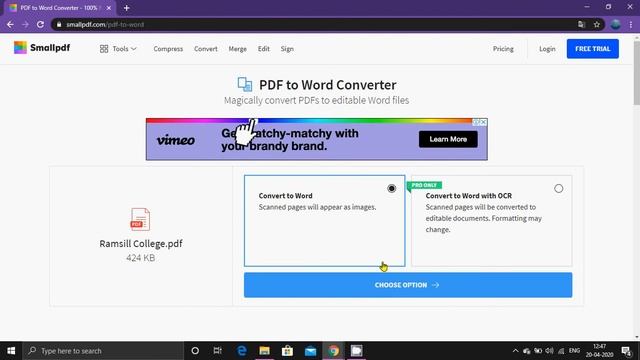Close the Vimeo ad banner

[x=483, y=122]
